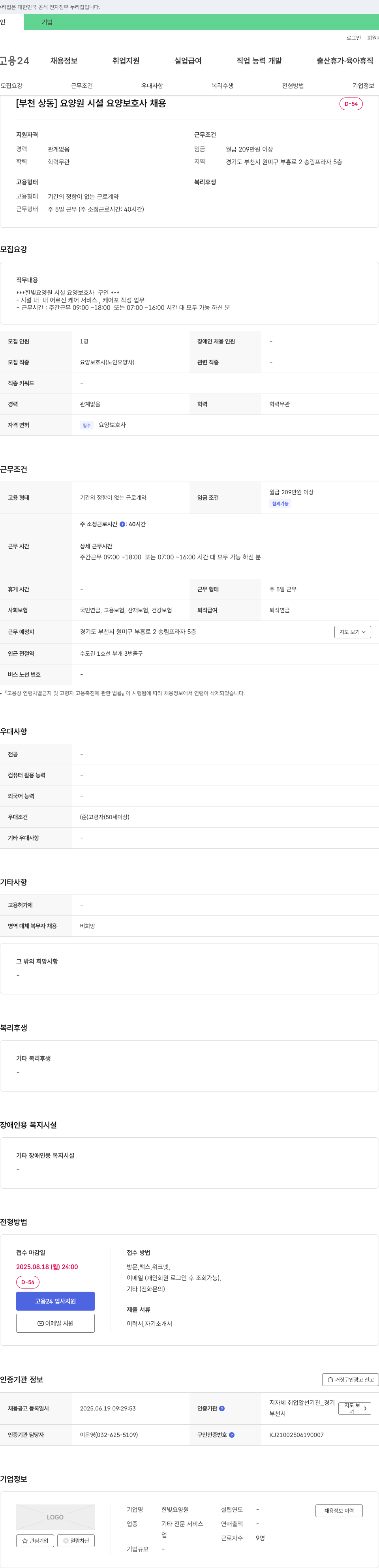The height and width of the screenshot is (1568, 379).
Task: Click the 협의가능 tag under wage condition
Action: [280, 503]
